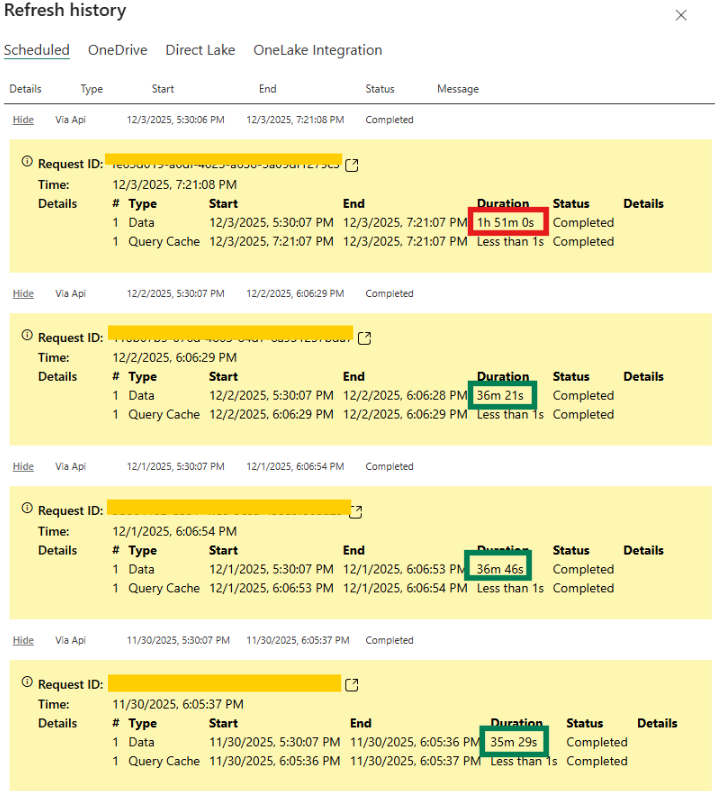The width and height of the screenshot is (715, 791).
Task: Click the top End column header
Action: coord(267,89)
